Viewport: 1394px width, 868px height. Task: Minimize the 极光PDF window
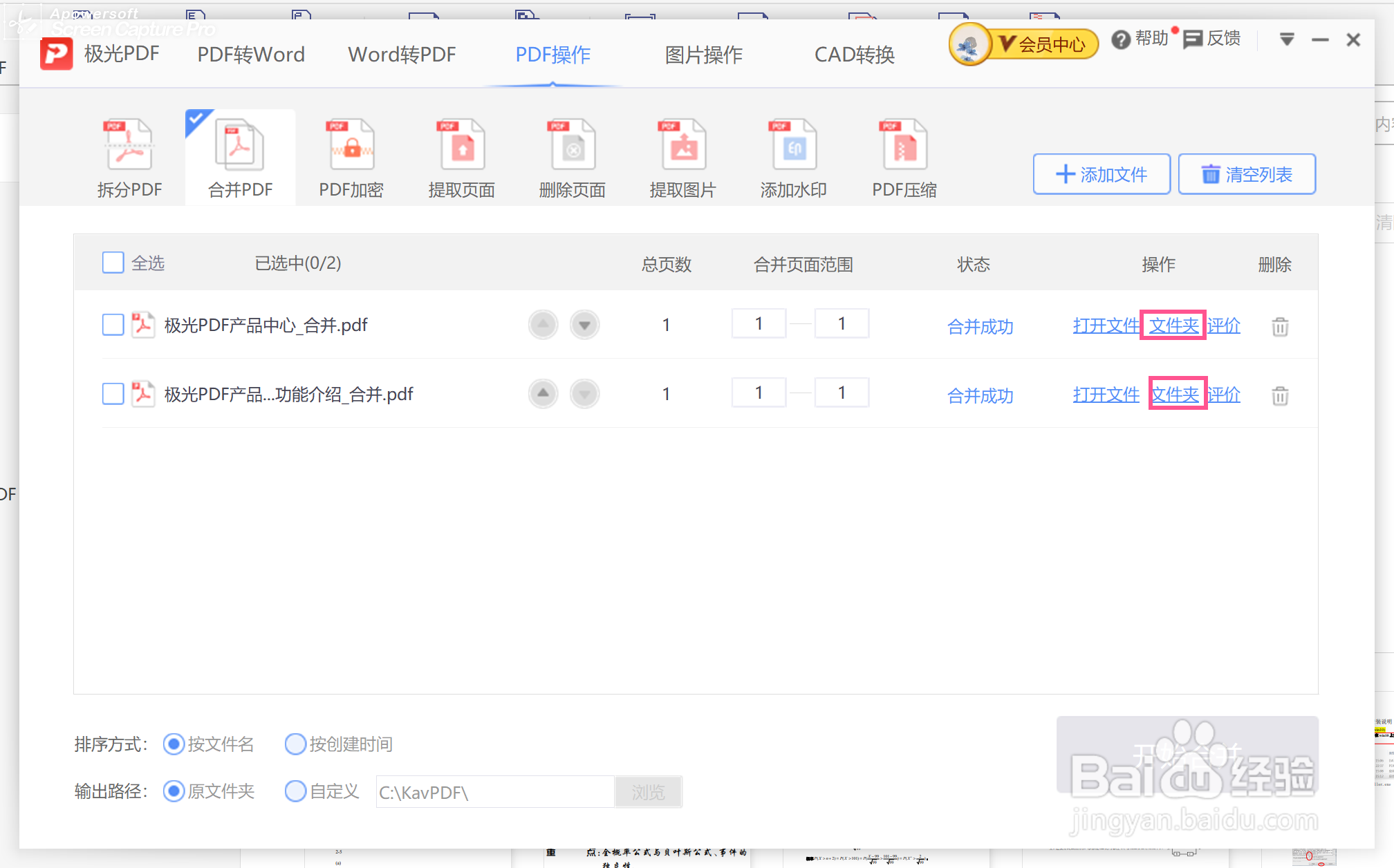[1320, 40]
